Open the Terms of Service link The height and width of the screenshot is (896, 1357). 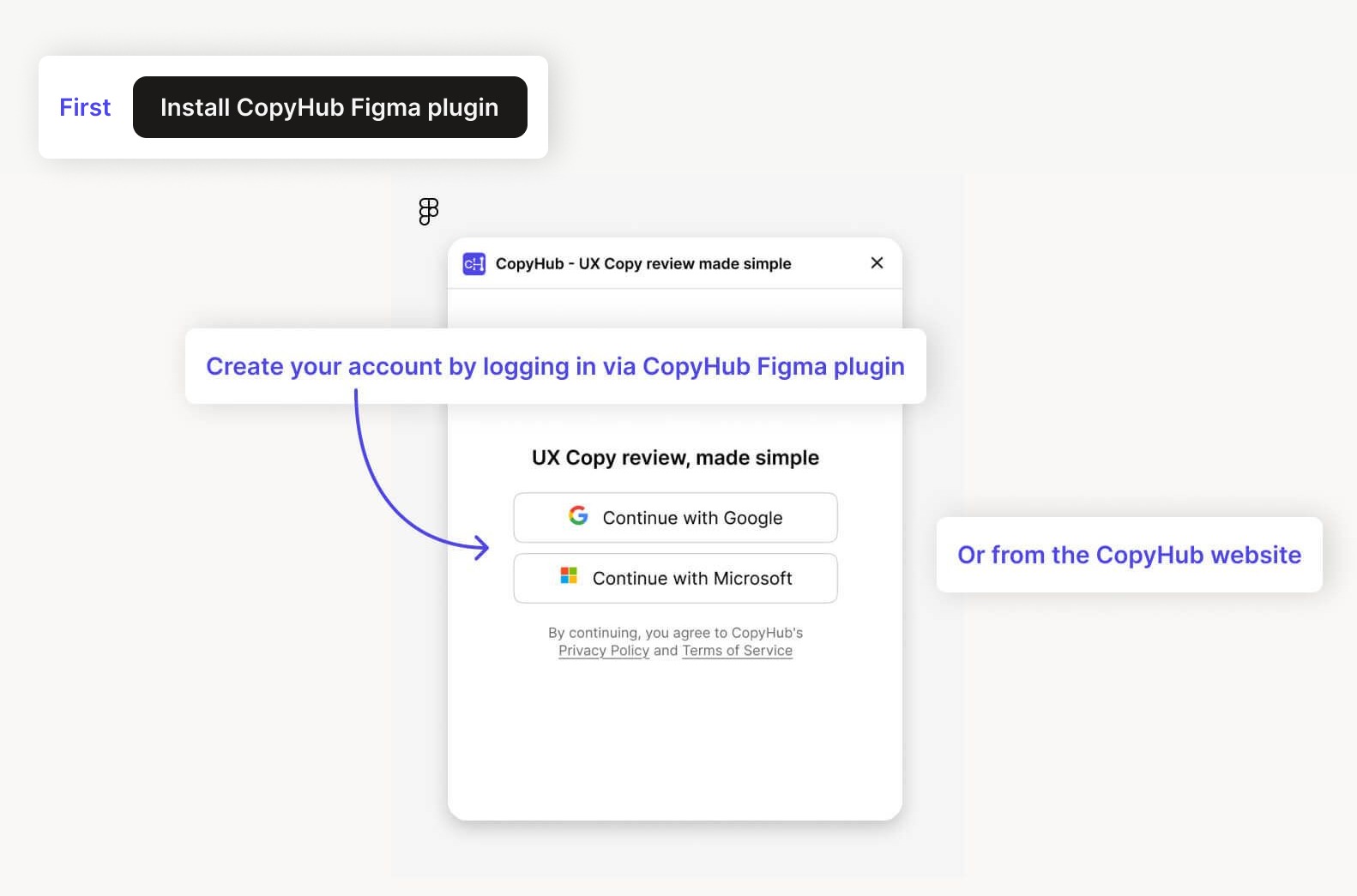738,651
